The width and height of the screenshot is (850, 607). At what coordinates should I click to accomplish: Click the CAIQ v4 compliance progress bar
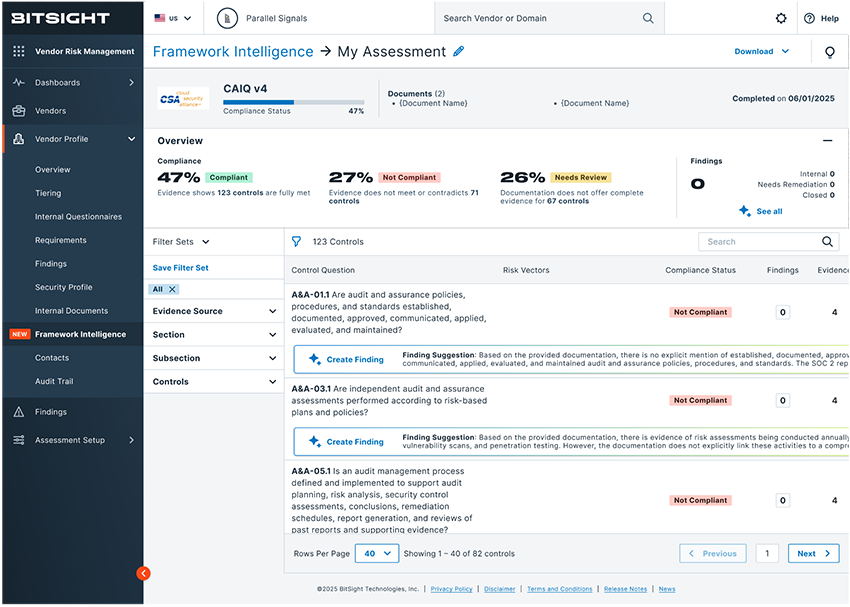293,102
